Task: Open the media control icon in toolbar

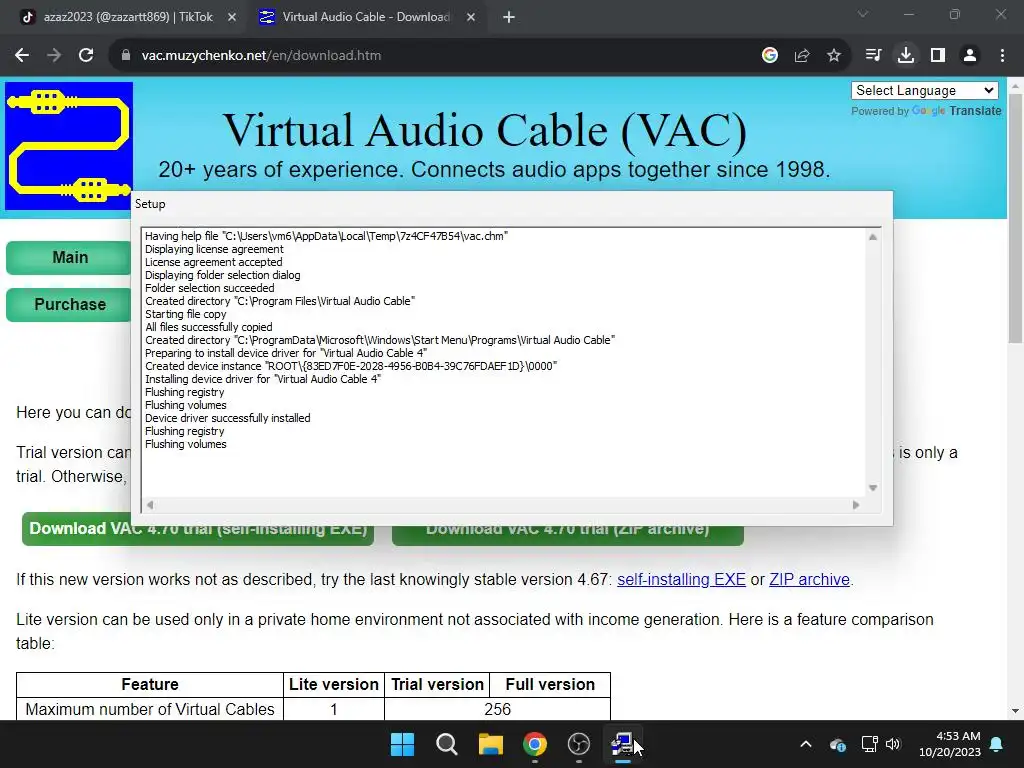Action: pyautogui.click(x=873, y=56)
